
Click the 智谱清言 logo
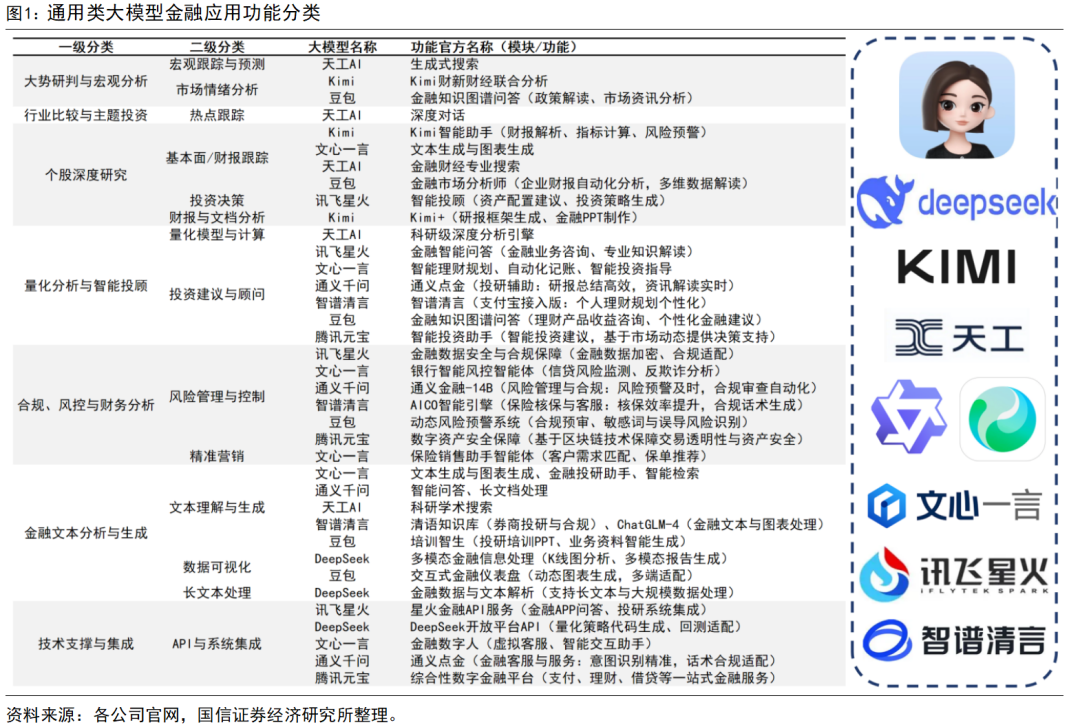pos(955,640)
